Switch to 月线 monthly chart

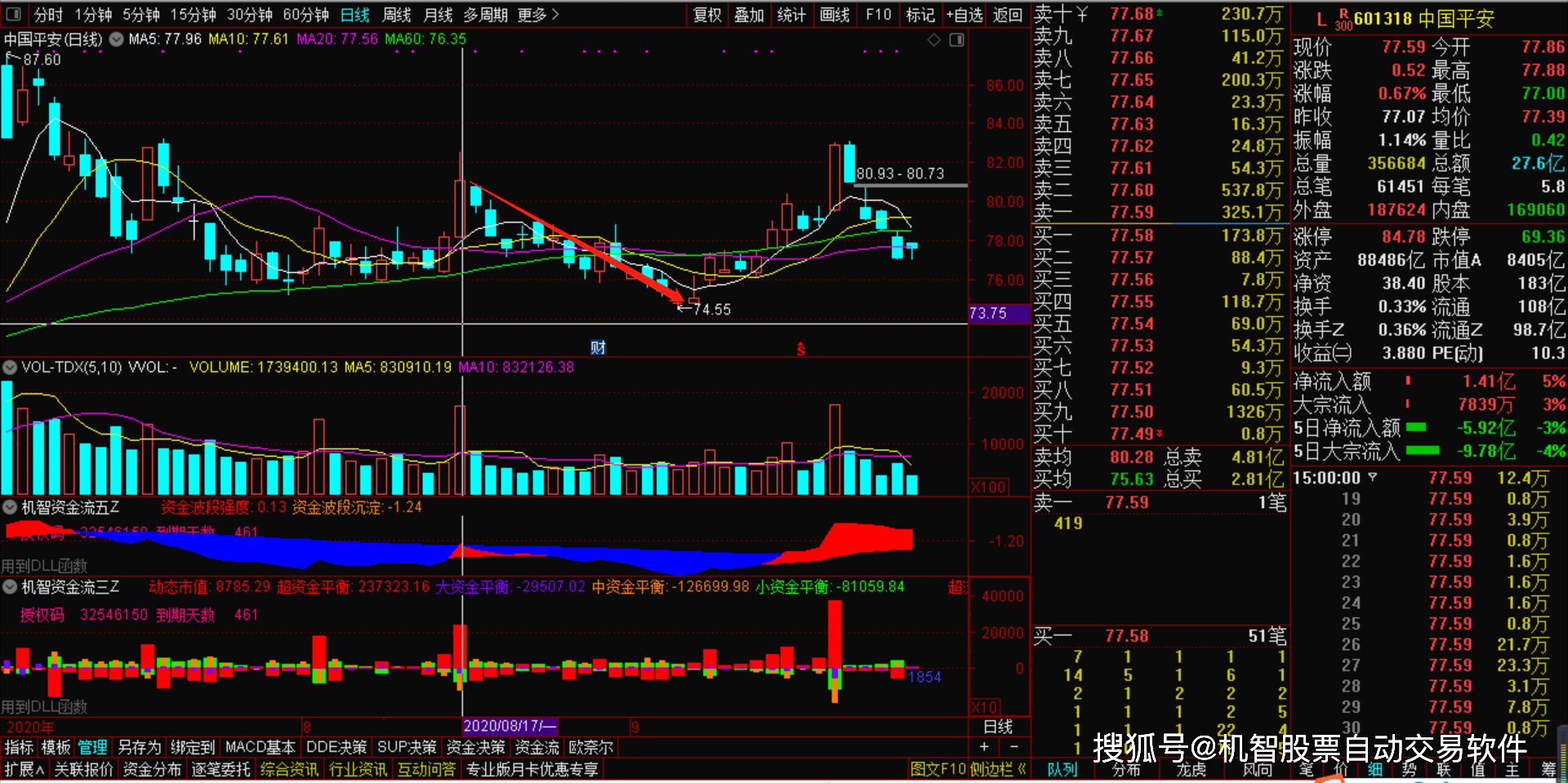pos(439,15)
